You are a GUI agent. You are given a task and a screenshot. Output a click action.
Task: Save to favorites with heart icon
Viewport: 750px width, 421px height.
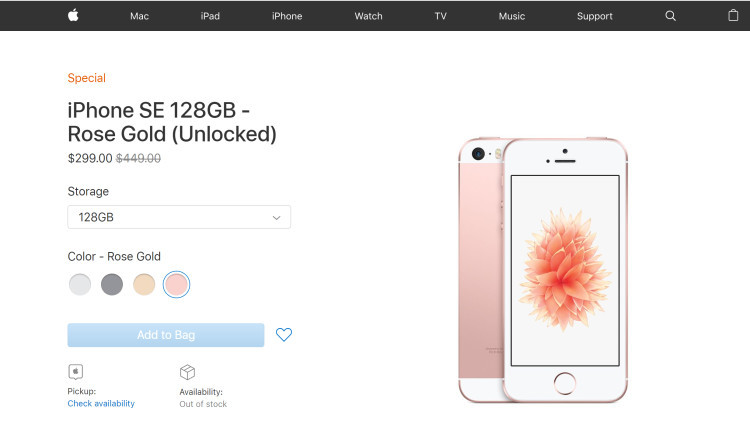(x=284, y=334)
